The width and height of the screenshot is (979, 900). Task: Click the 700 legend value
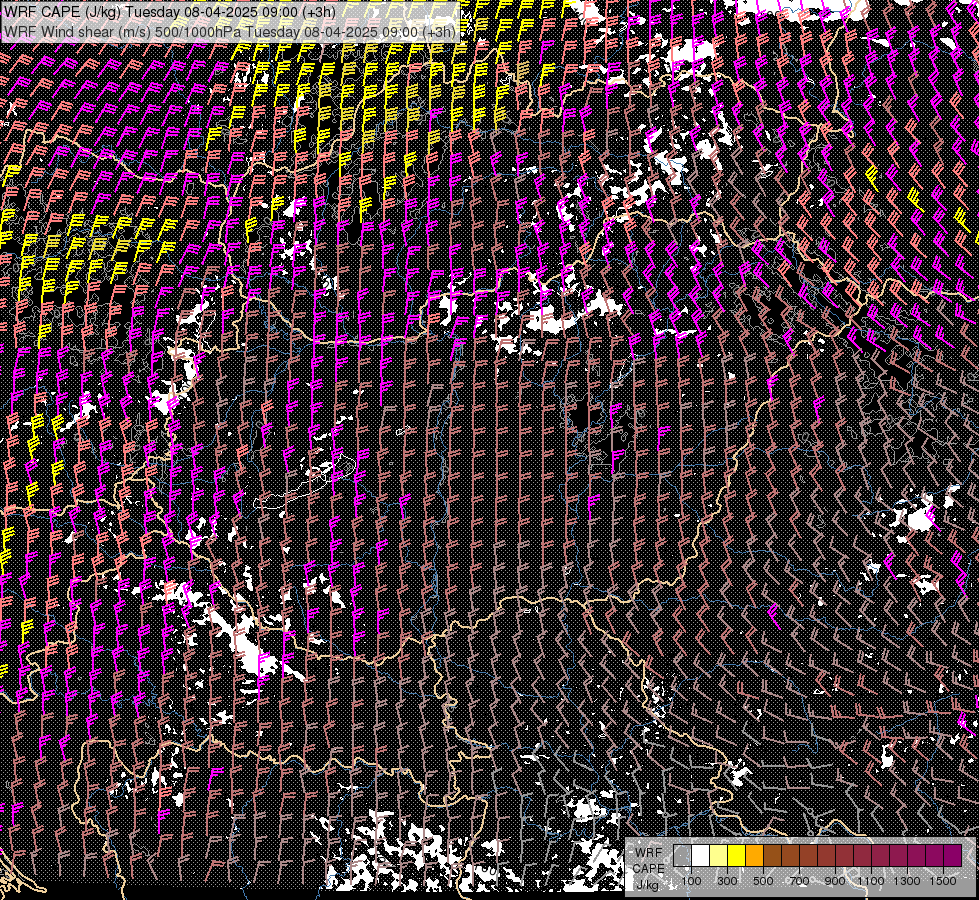coord(799,881)
